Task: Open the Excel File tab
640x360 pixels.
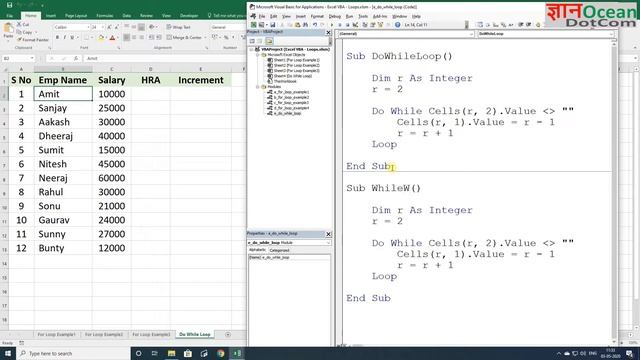Action: click(10, 16)
